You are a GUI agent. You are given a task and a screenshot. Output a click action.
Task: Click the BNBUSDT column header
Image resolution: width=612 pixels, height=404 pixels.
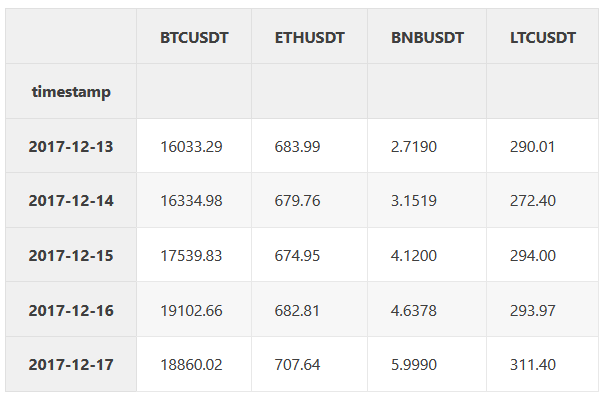point(427,38)
